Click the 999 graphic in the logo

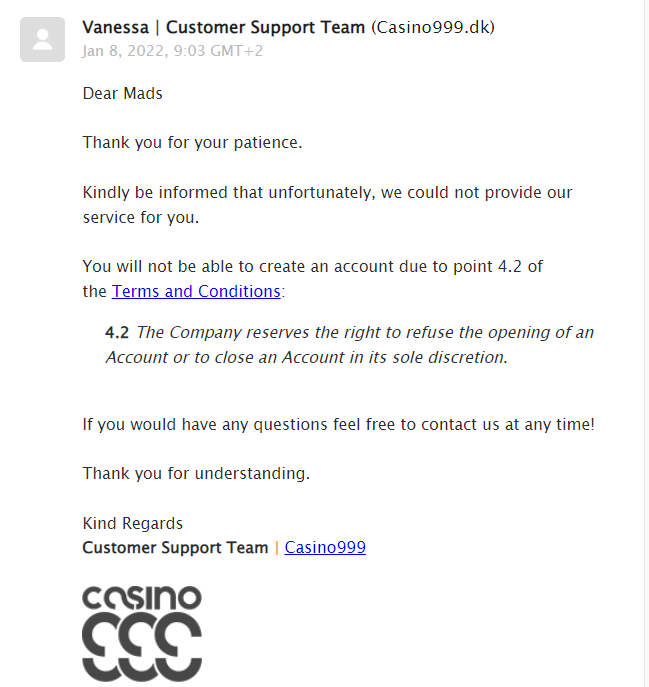point(142,647)
